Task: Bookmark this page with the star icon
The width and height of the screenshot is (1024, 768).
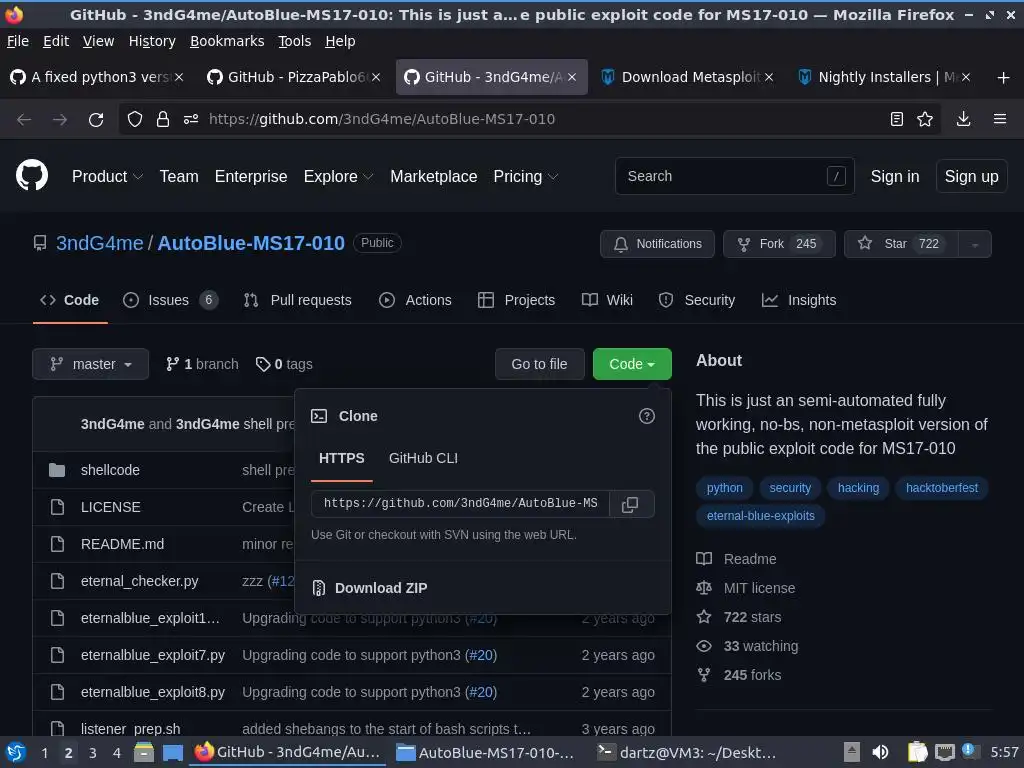Action: [x=925, y=120]
